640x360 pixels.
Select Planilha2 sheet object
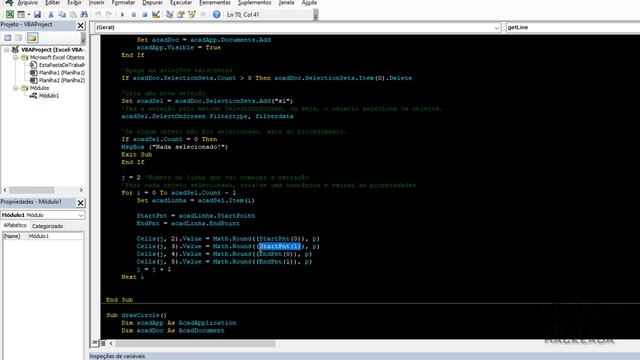62,80
